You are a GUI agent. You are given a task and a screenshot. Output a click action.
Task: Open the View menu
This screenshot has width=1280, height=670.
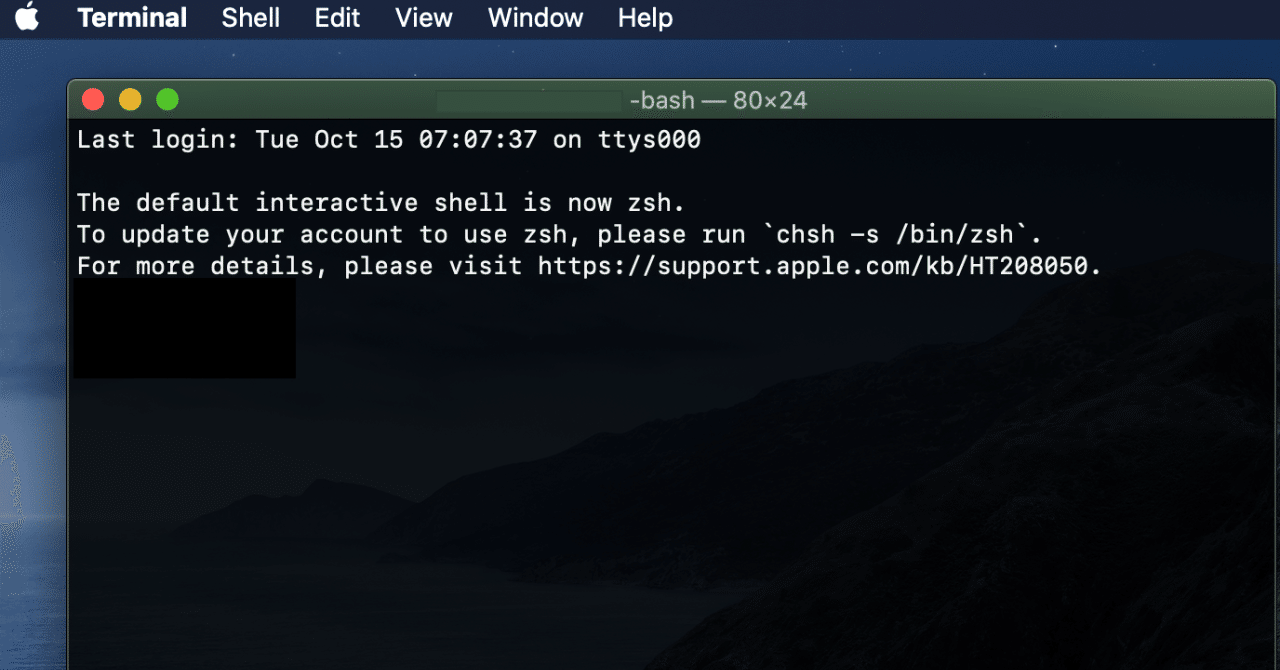coord(424,18)
